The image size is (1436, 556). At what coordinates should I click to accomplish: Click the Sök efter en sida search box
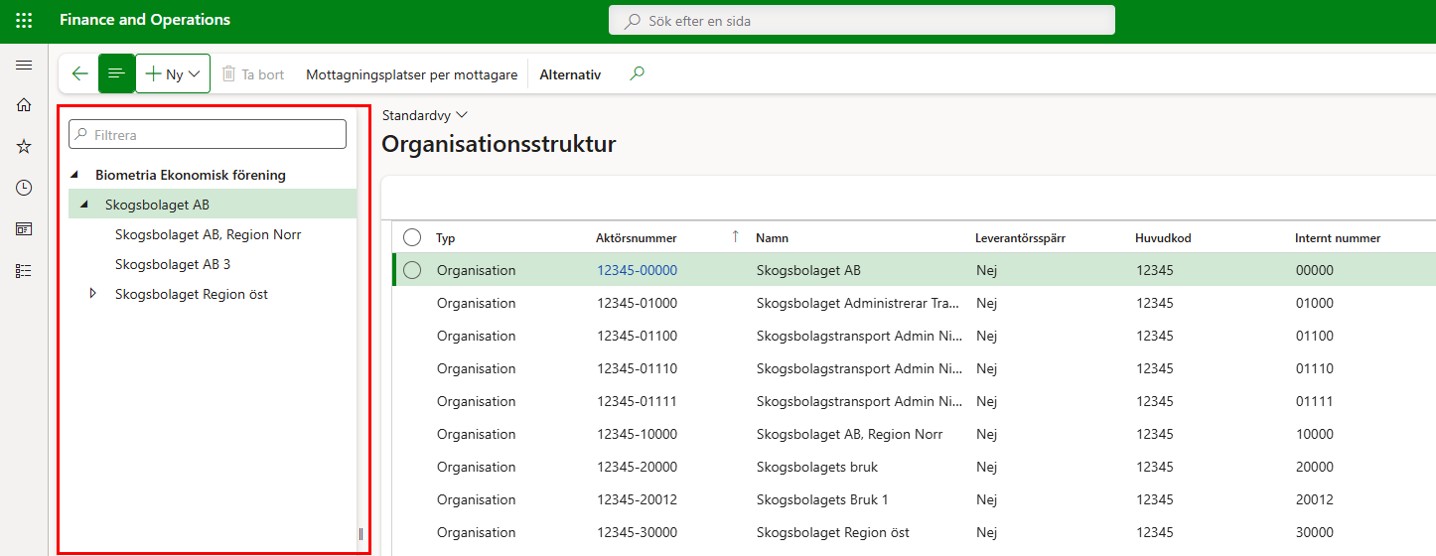click(862, 20)
